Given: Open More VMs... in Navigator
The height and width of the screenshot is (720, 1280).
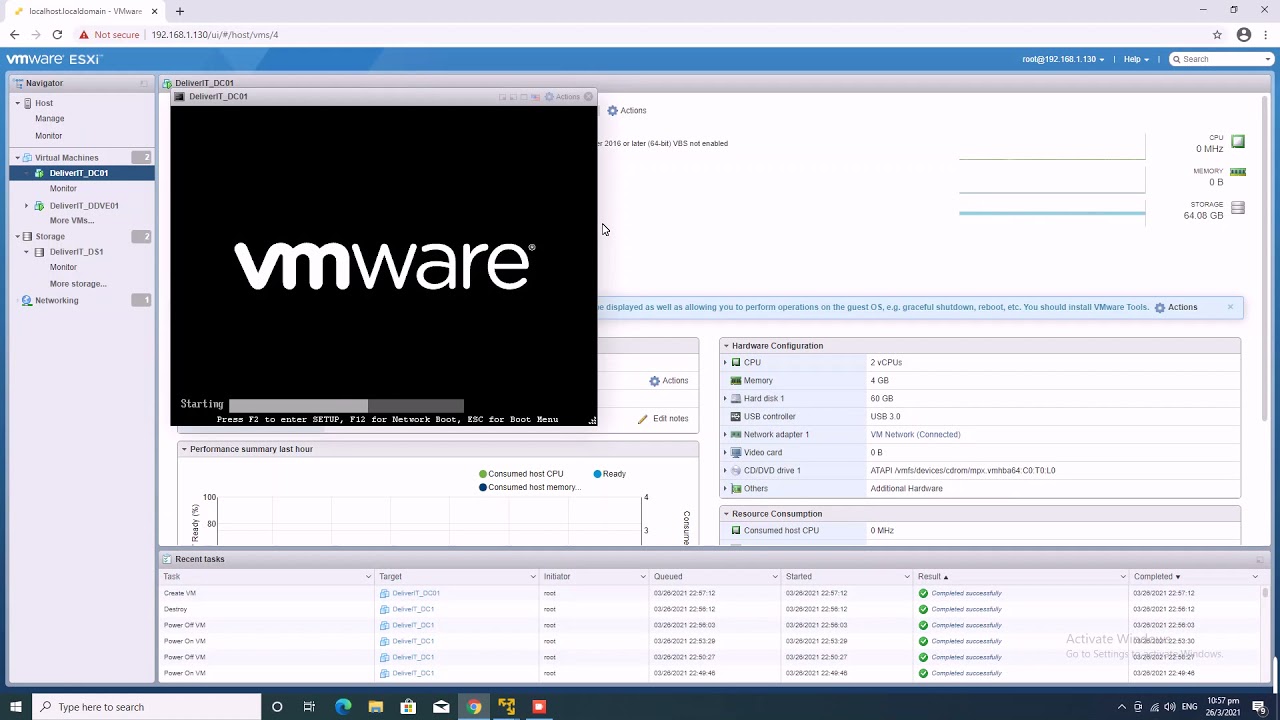Looking at the screenshot, I should pyautogui.click(x=71, y=220).
